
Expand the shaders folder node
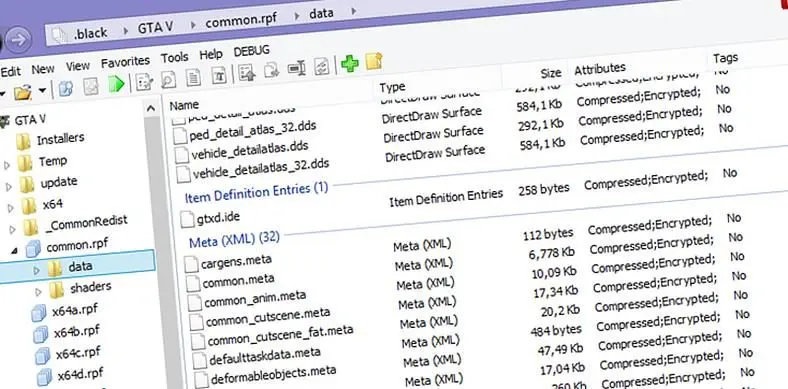coord(39,291)
